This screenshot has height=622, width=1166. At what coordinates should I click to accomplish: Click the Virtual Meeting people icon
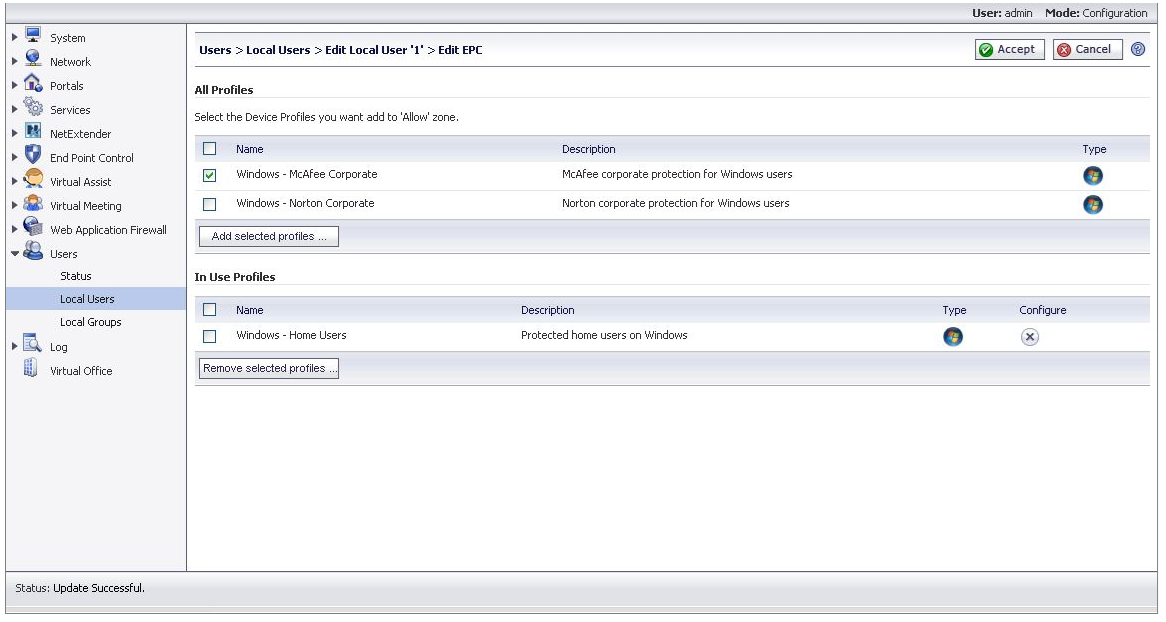coord(33,203)
